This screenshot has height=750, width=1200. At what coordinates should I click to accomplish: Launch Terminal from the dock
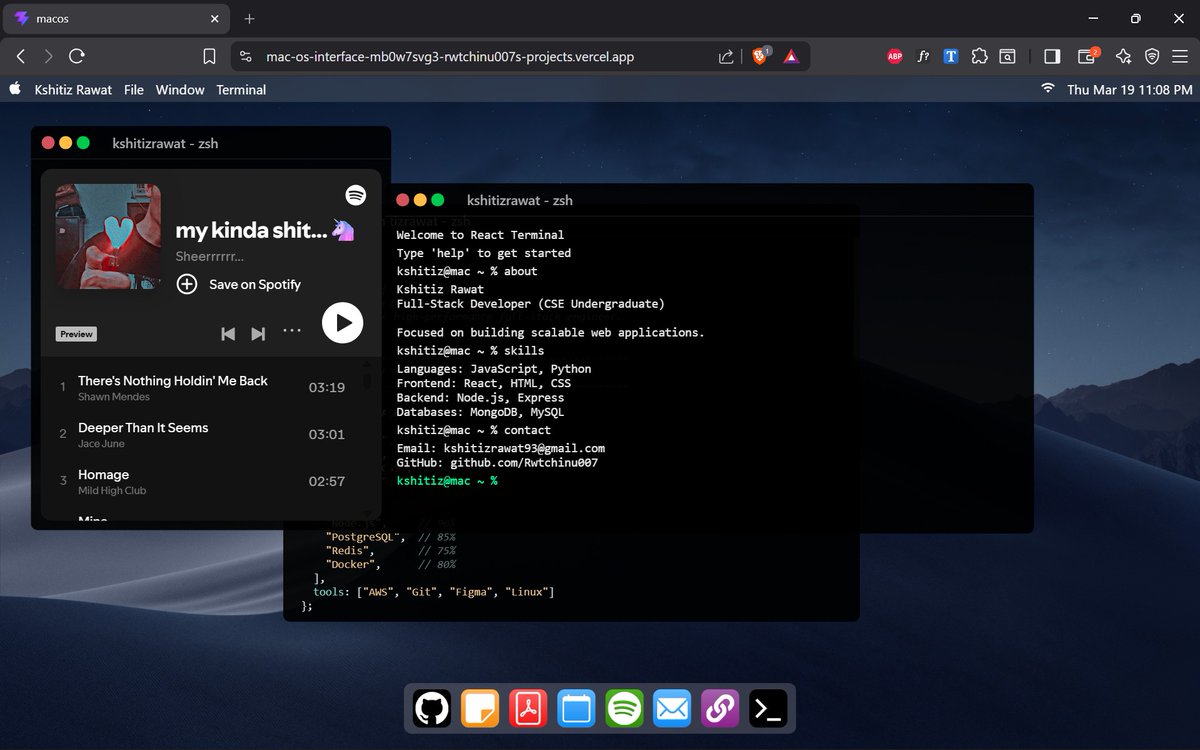click(x=769, y=709)
